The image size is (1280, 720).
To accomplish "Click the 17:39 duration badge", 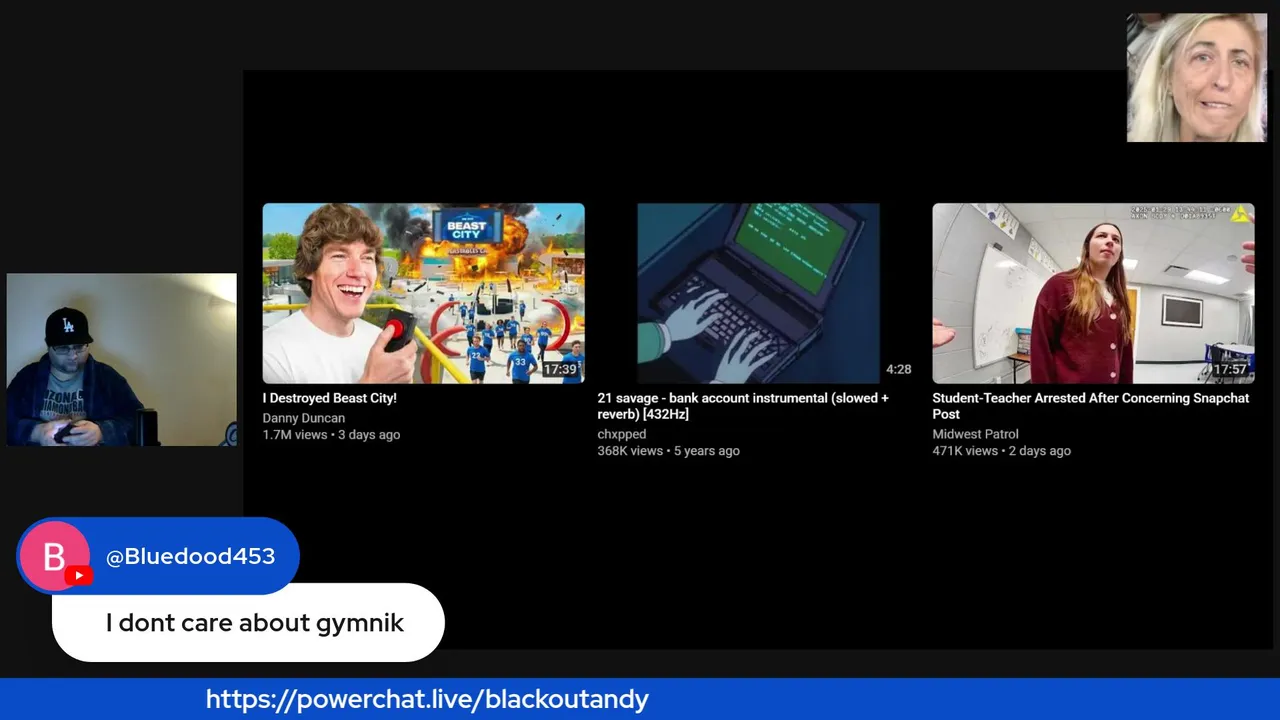I will click(x=560, y=370).
